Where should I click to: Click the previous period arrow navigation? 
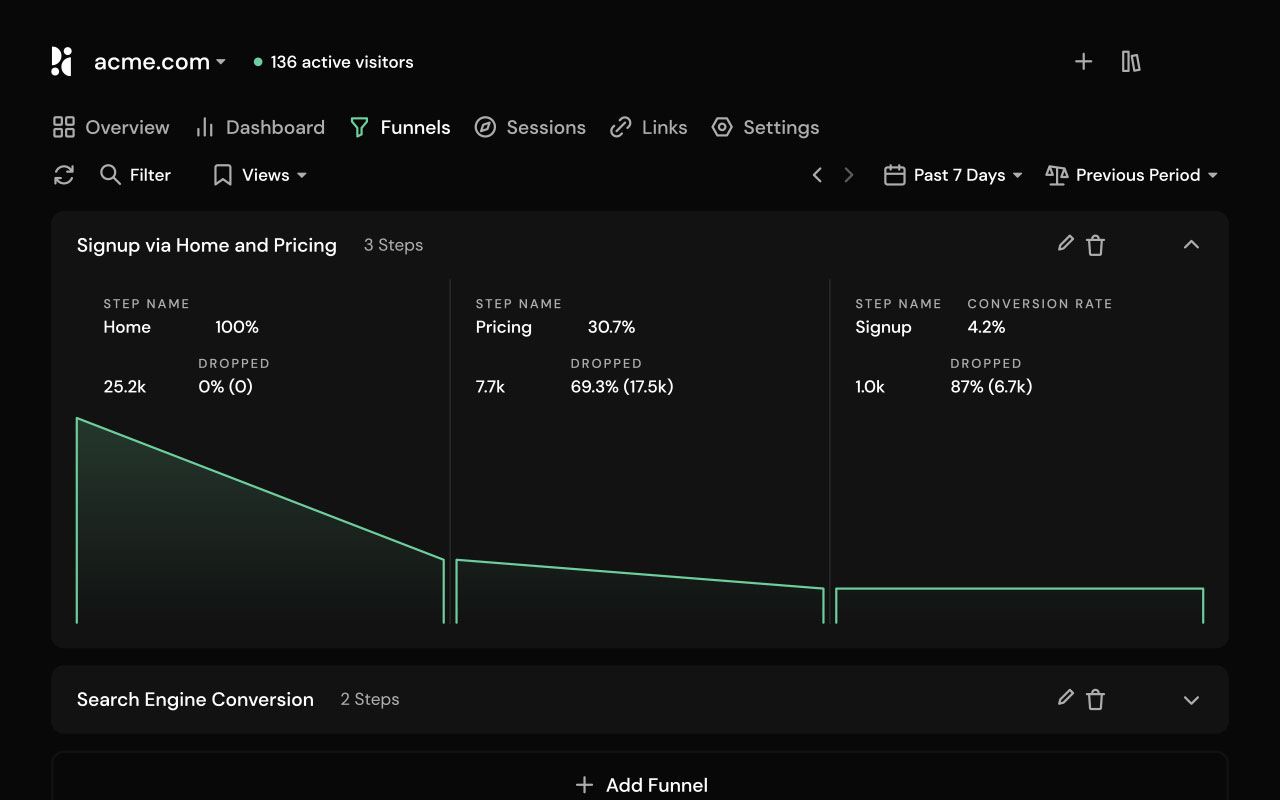[x=817, y=174]
